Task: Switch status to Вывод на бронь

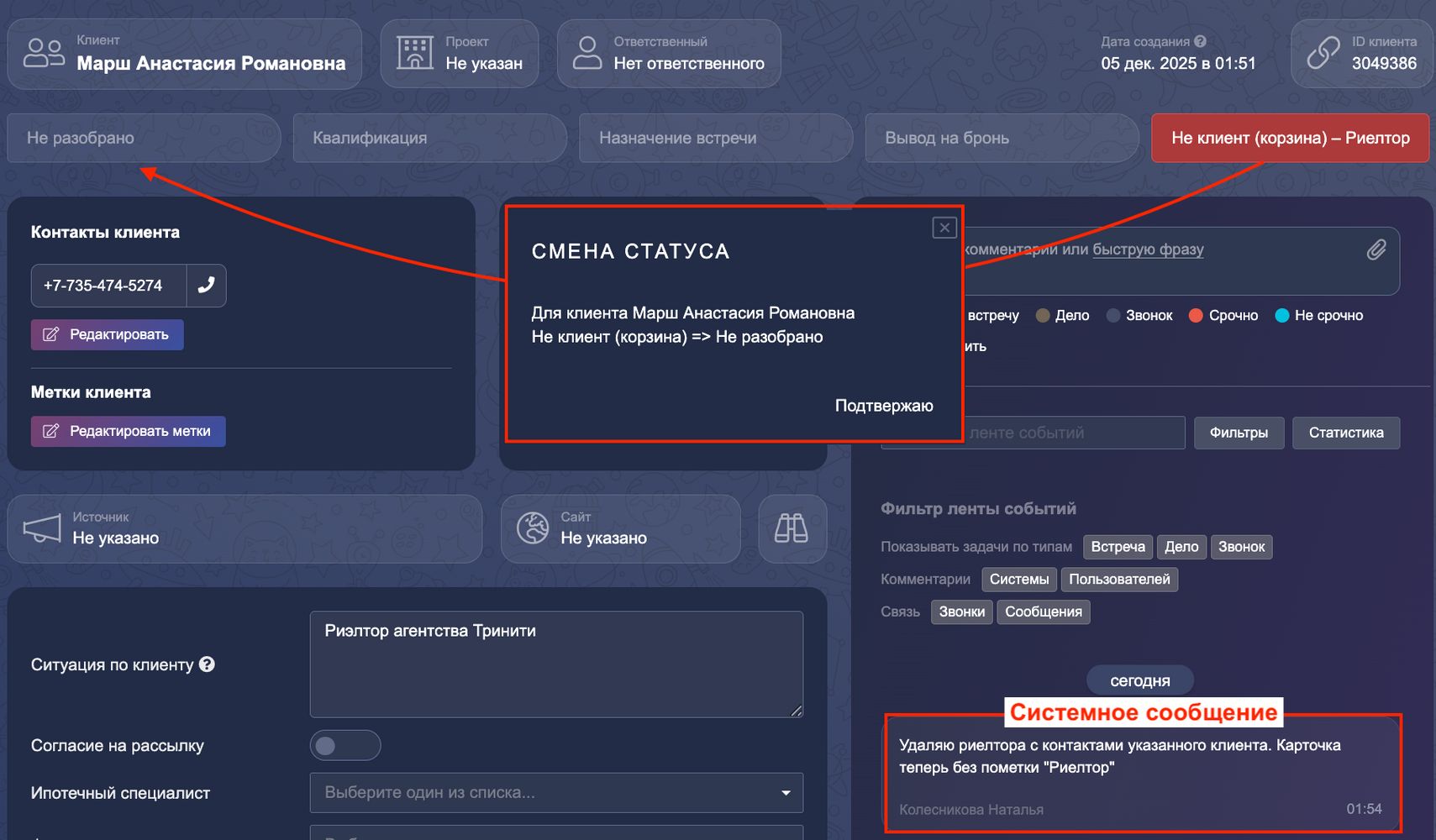Action: [1002, 138]
